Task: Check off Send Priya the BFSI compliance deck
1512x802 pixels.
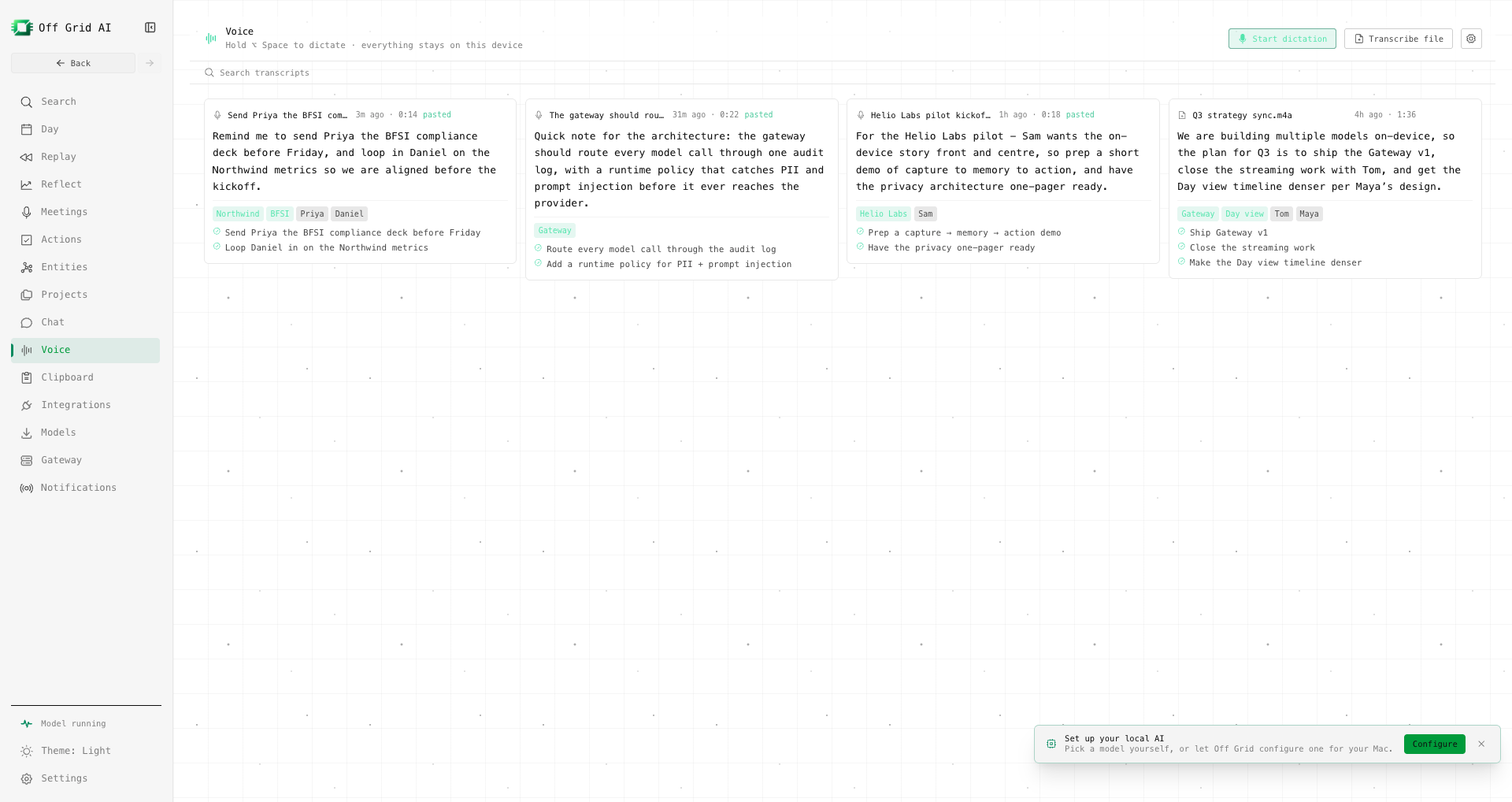Action: point(217,232)
